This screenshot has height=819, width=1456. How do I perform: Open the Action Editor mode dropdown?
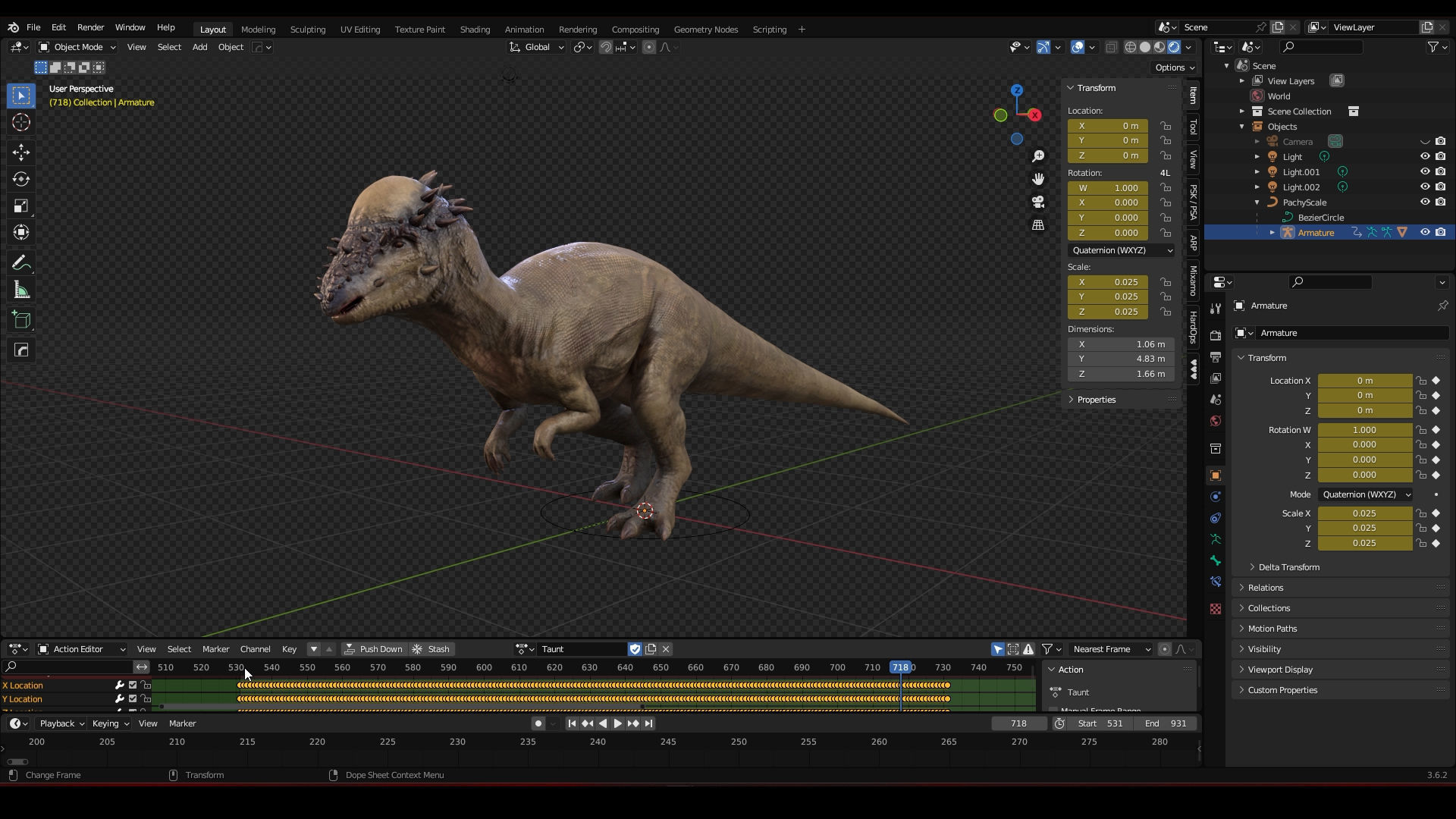81,649
